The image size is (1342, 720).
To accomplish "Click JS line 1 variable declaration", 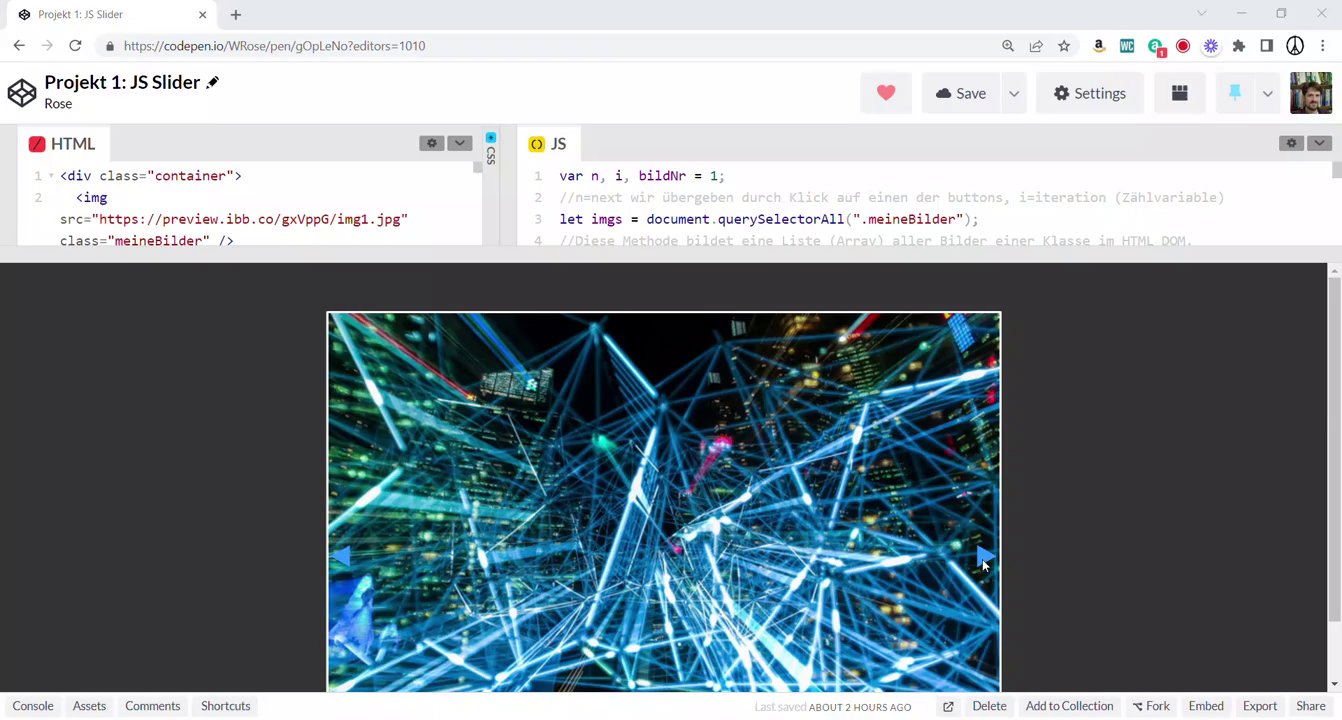I will coord(642,176).
